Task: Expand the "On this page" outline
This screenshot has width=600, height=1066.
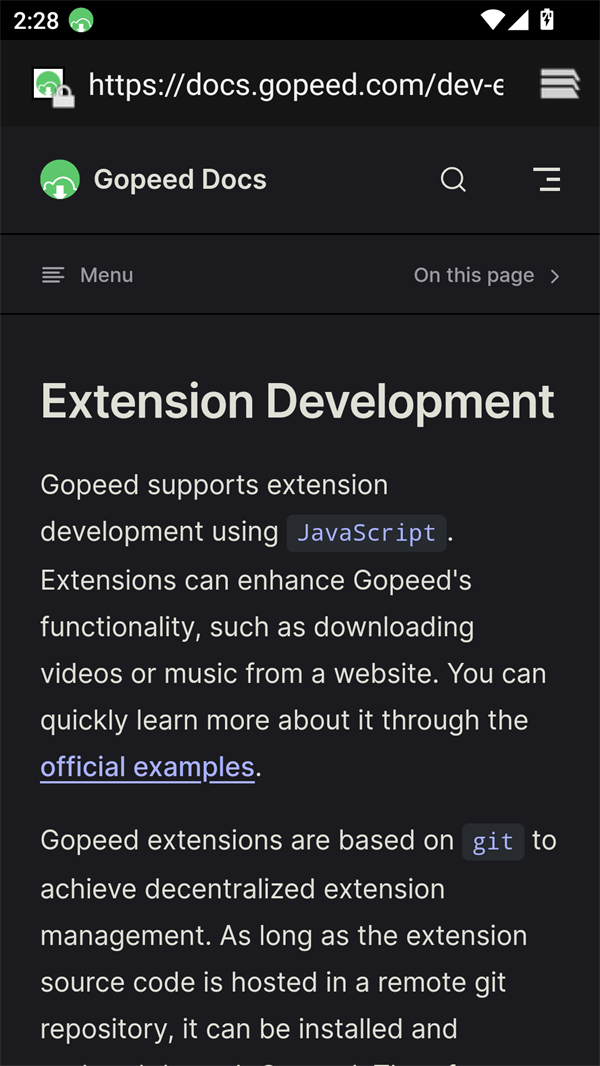Action: pos(474,275)
